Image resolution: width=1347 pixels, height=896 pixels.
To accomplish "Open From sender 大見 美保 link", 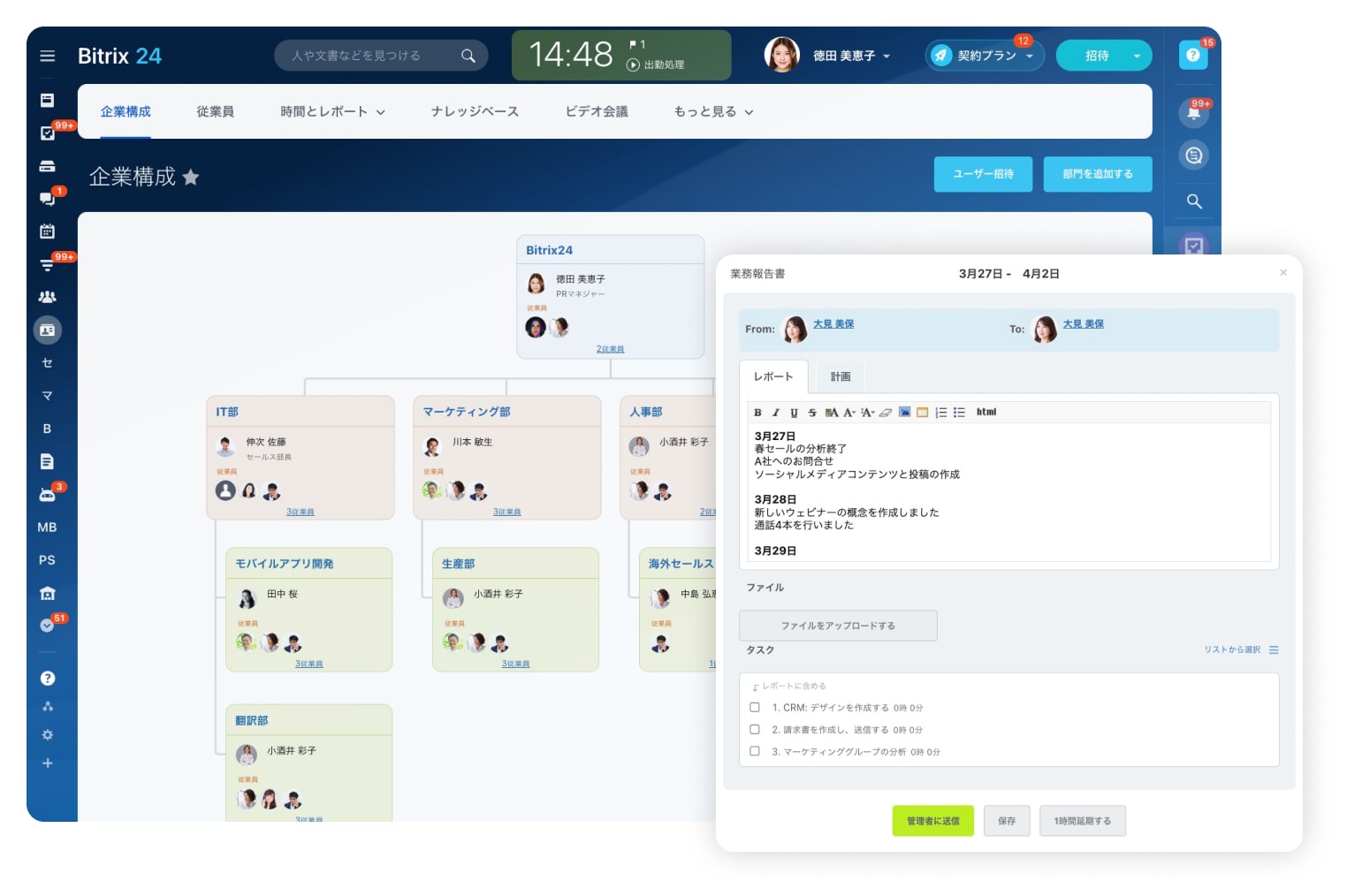I will coord(833,324).
